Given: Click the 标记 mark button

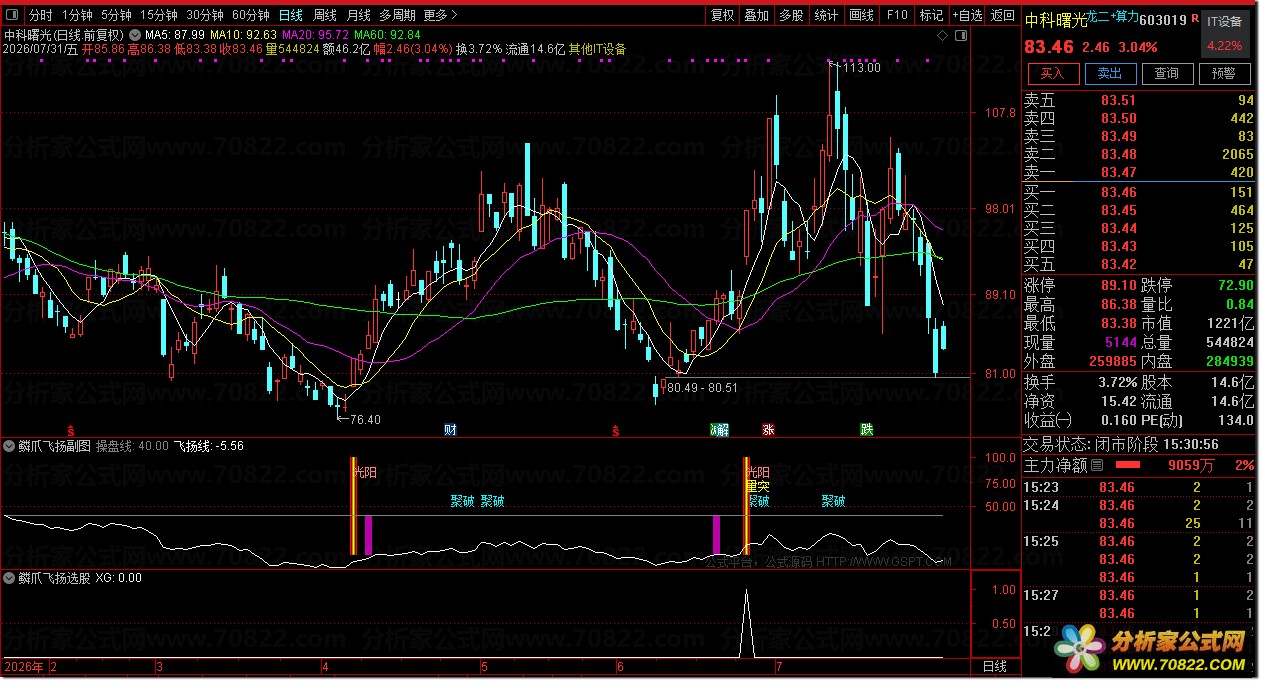Looking at the screenshot, I should [x=931, y=15].
